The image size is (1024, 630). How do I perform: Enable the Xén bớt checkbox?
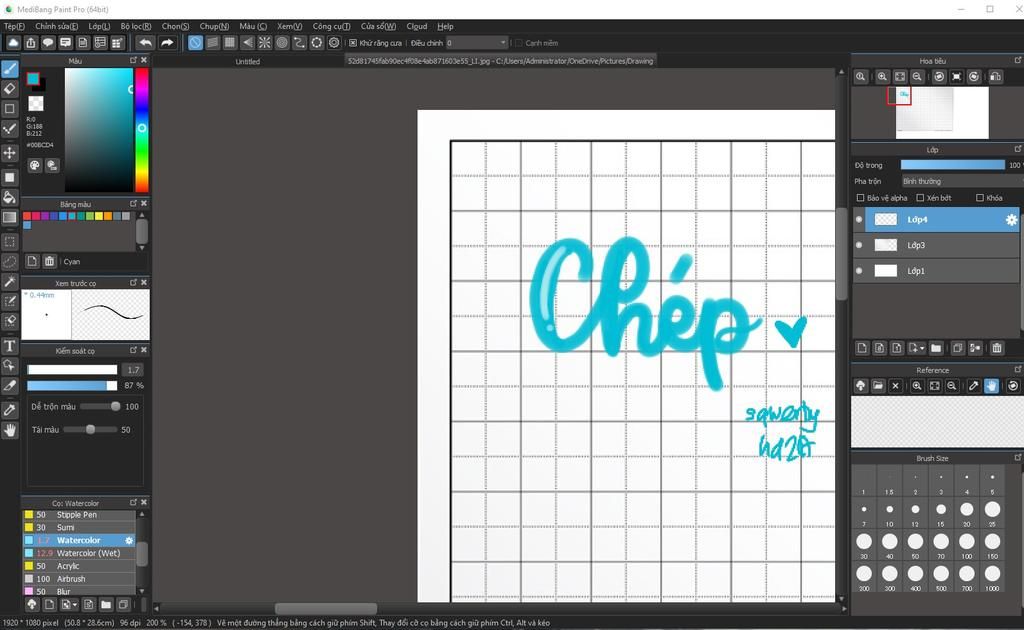pos(920,198)
